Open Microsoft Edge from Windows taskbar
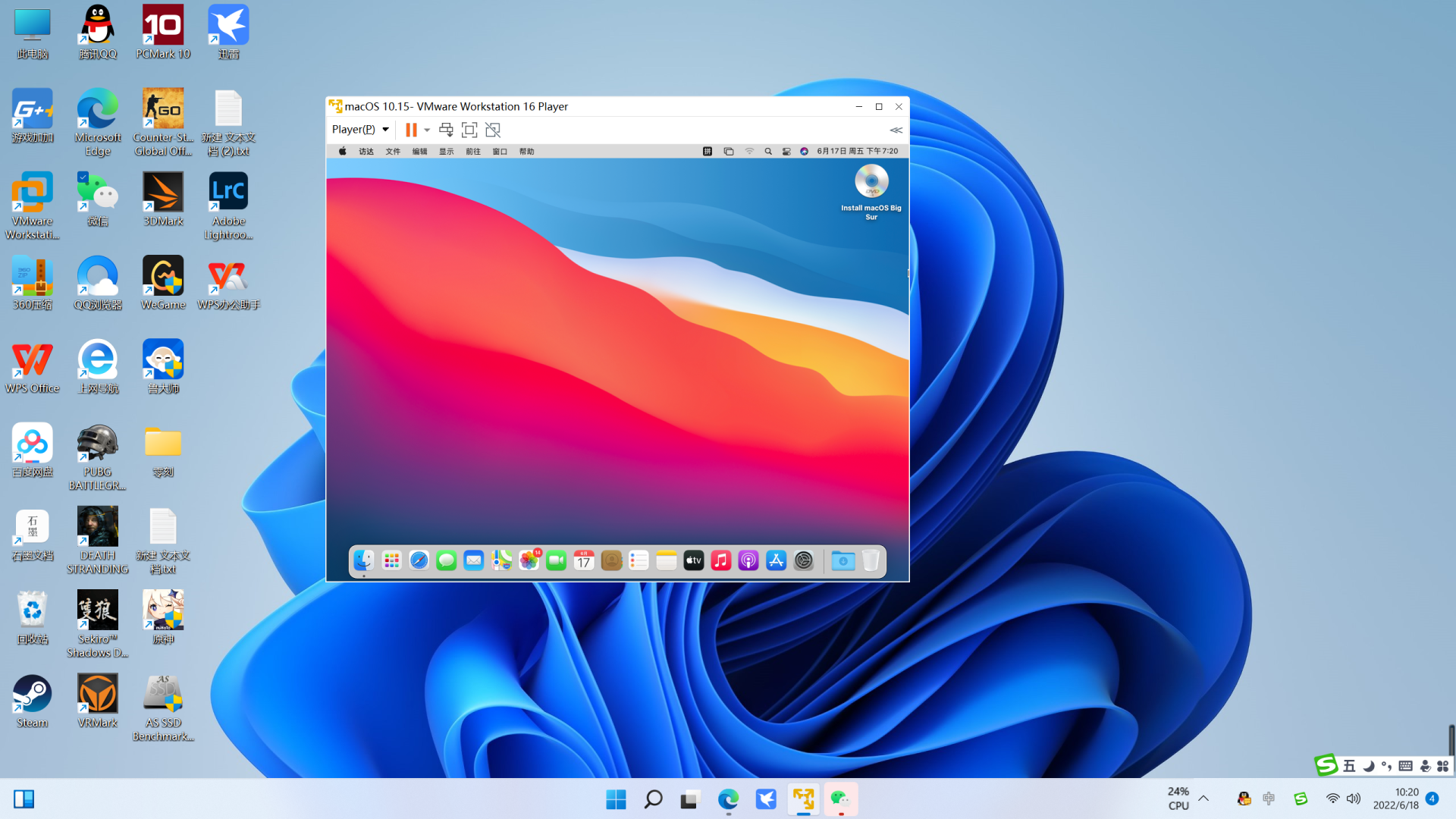The height and width of the screenshot is (819, 1456). pyautogui.click(x=728, y=799)
